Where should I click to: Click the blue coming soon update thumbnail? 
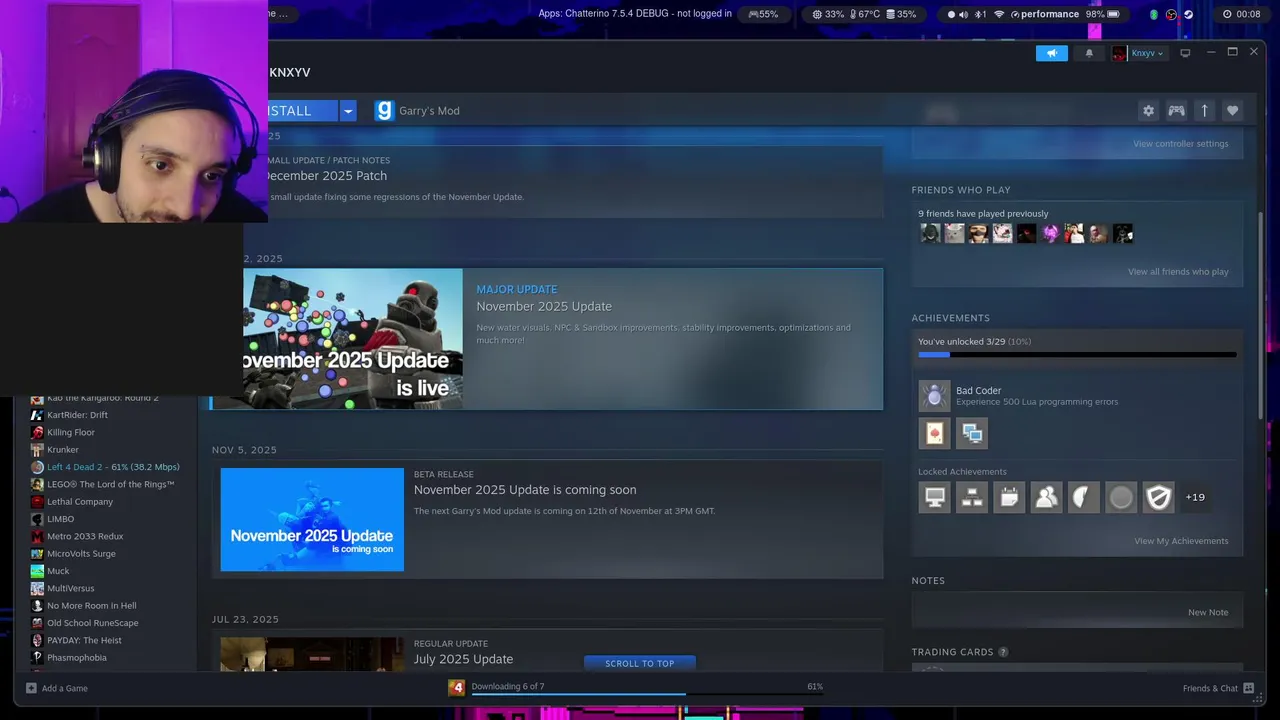[312, 520]
